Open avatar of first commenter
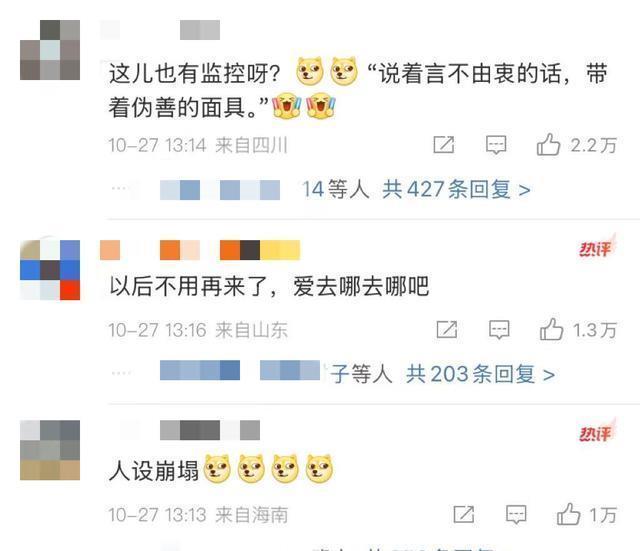 point(50,50)
